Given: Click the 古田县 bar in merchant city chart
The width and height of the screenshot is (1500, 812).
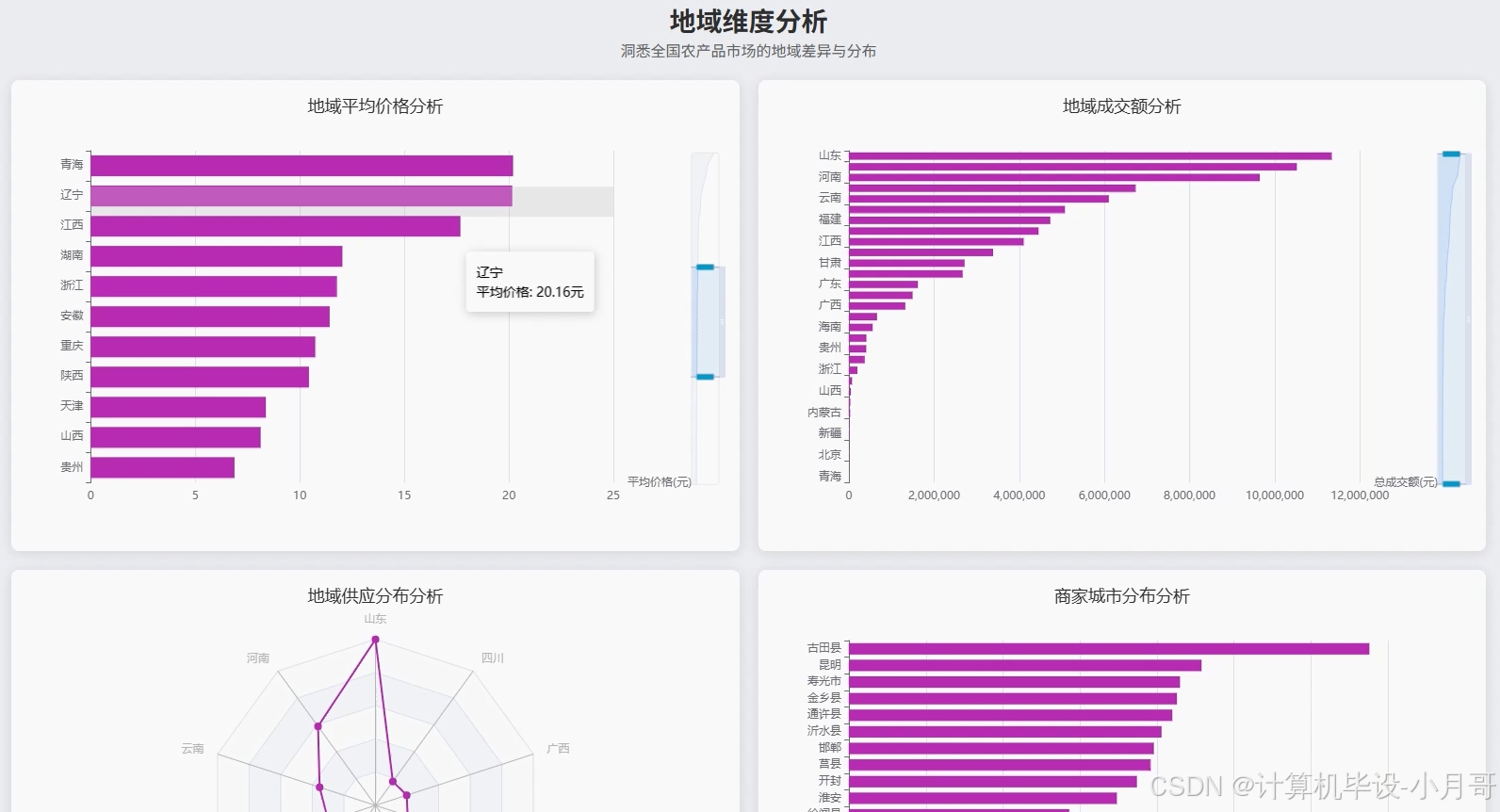Looking at the screenshot, I should pyautogui.click(x=1109, y=649).
